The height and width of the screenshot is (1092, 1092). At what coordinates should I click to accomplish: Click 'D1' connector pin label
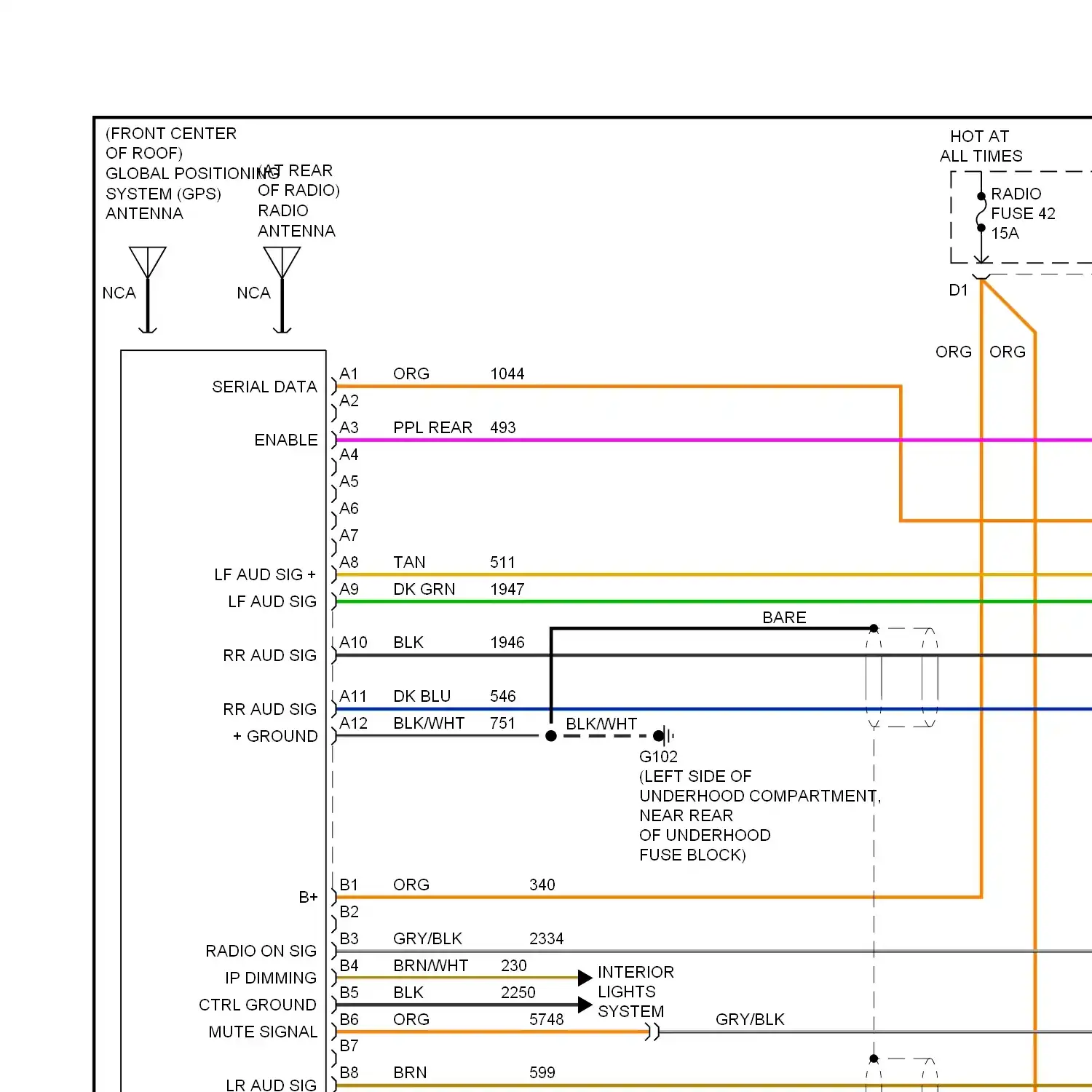coord(958,290)
